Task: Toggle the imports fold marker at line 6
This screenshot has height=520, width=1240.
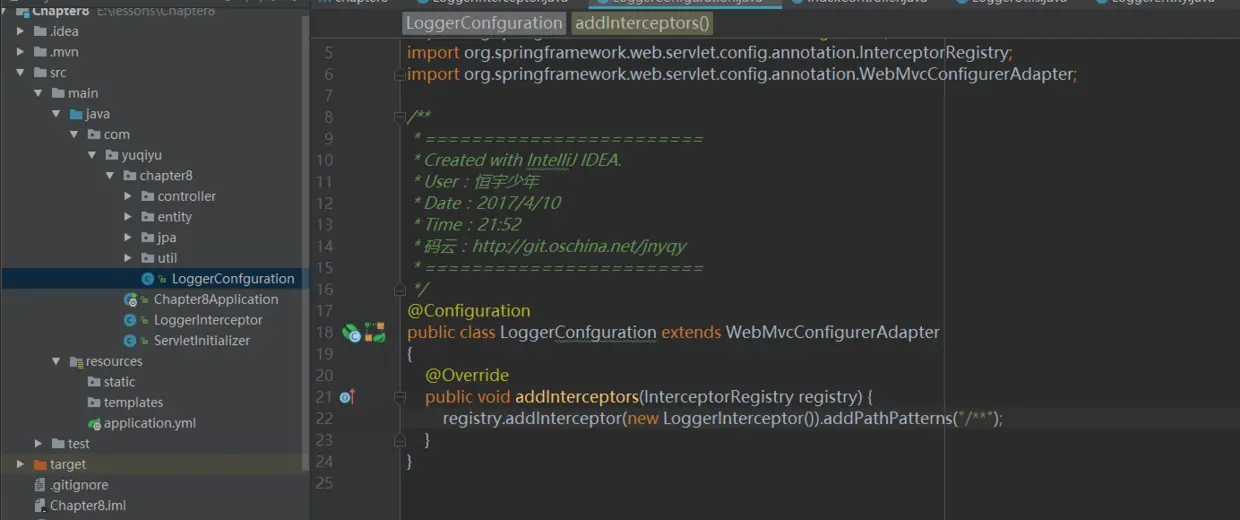Action: point(400,74)
